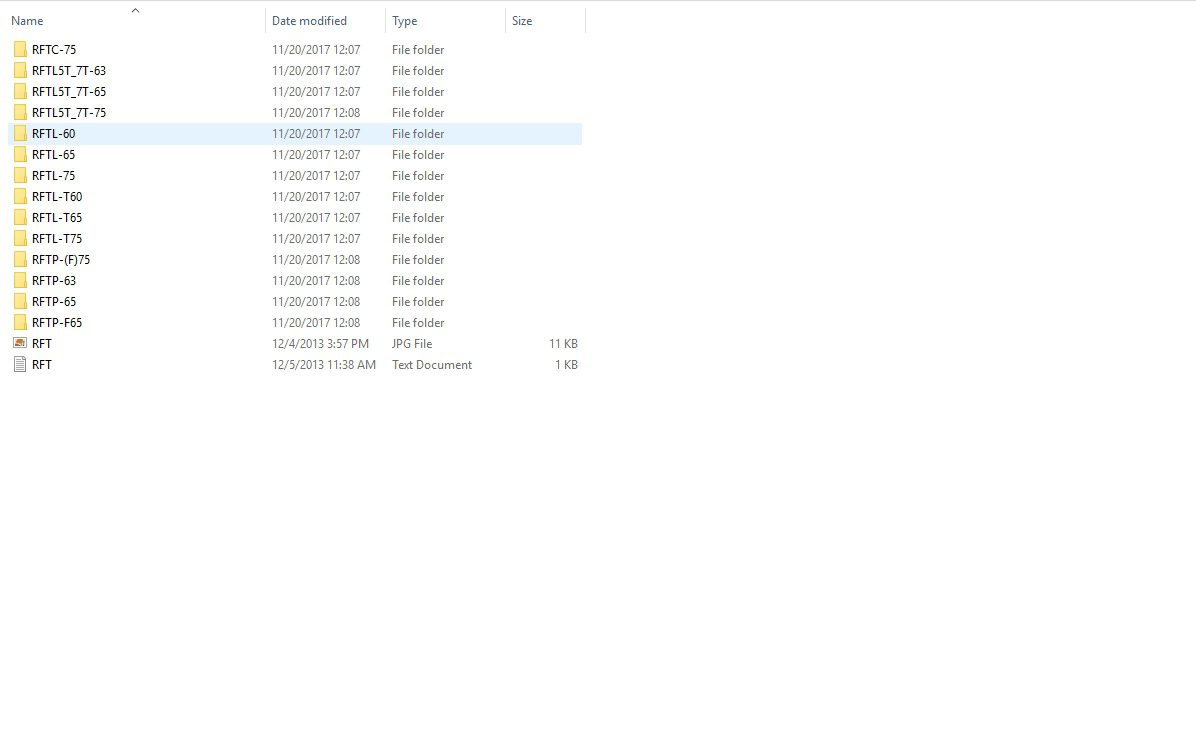Click the JPG File type cell
1196x738 pixels.
click(412, 344)
